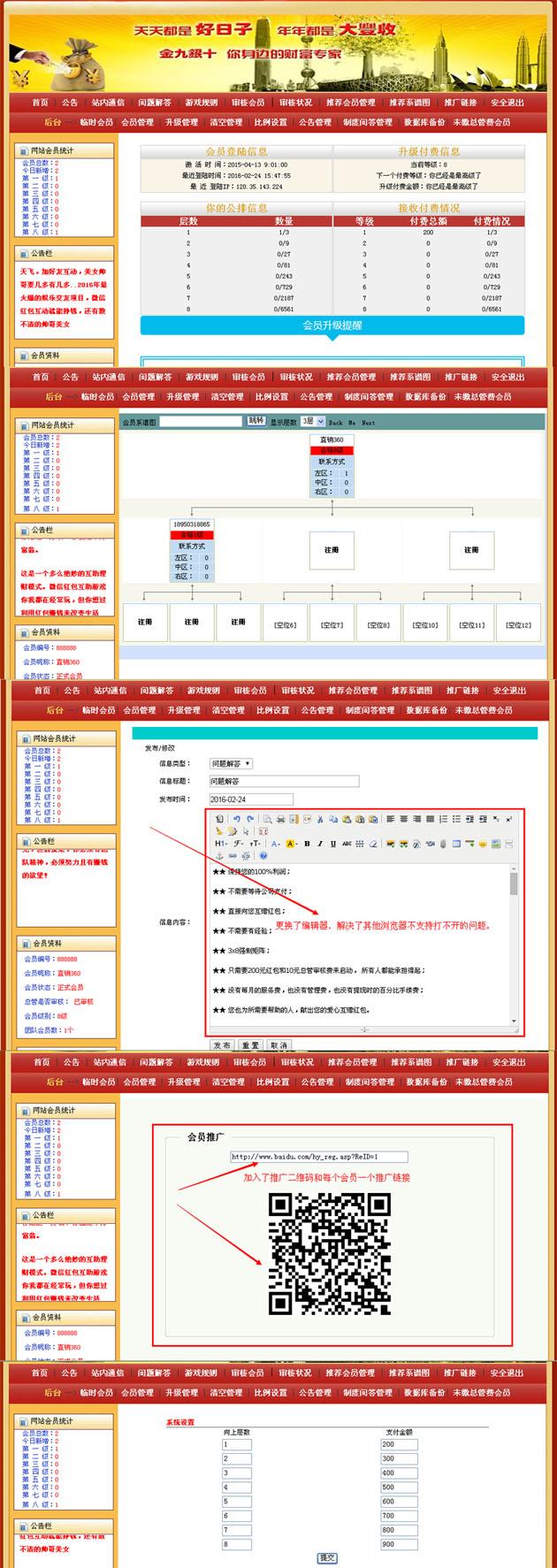Align editor text left
This screenshot has height=1568, width=557.
[390, 818]
